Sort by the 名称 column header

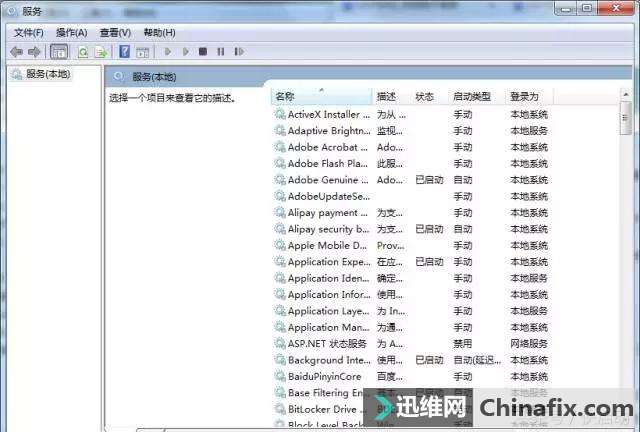click(x=322, y=96)
